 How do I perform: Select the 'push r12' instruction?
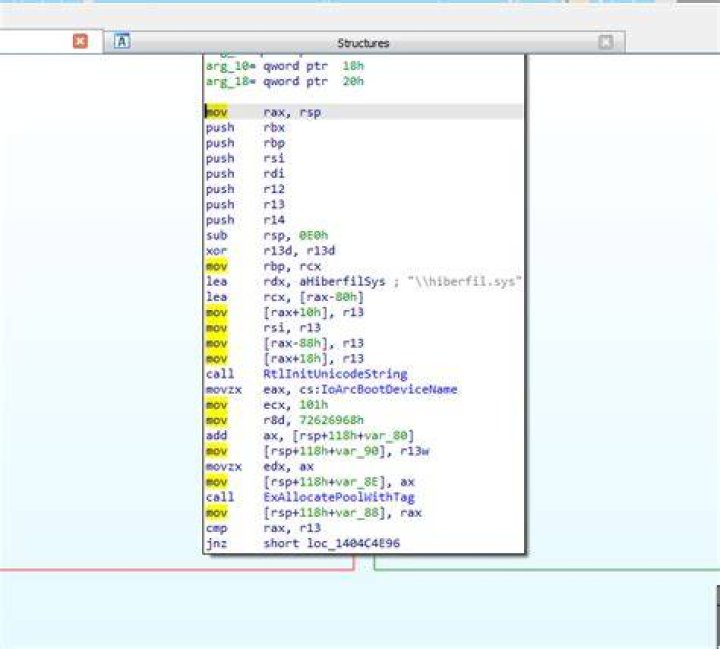(245, 189)
